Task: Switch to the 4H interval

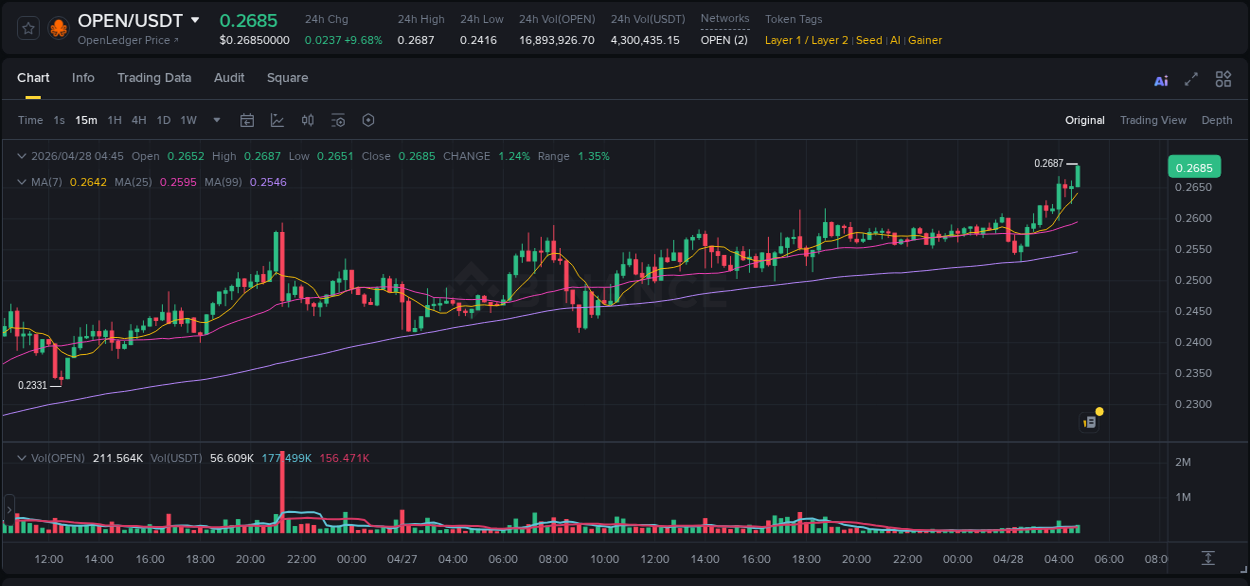Action: click(x=138, y=121)
